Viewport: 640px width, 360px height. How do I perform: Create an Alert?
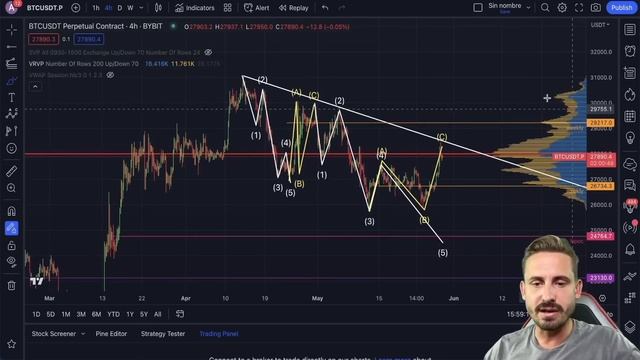pos(256,8)
